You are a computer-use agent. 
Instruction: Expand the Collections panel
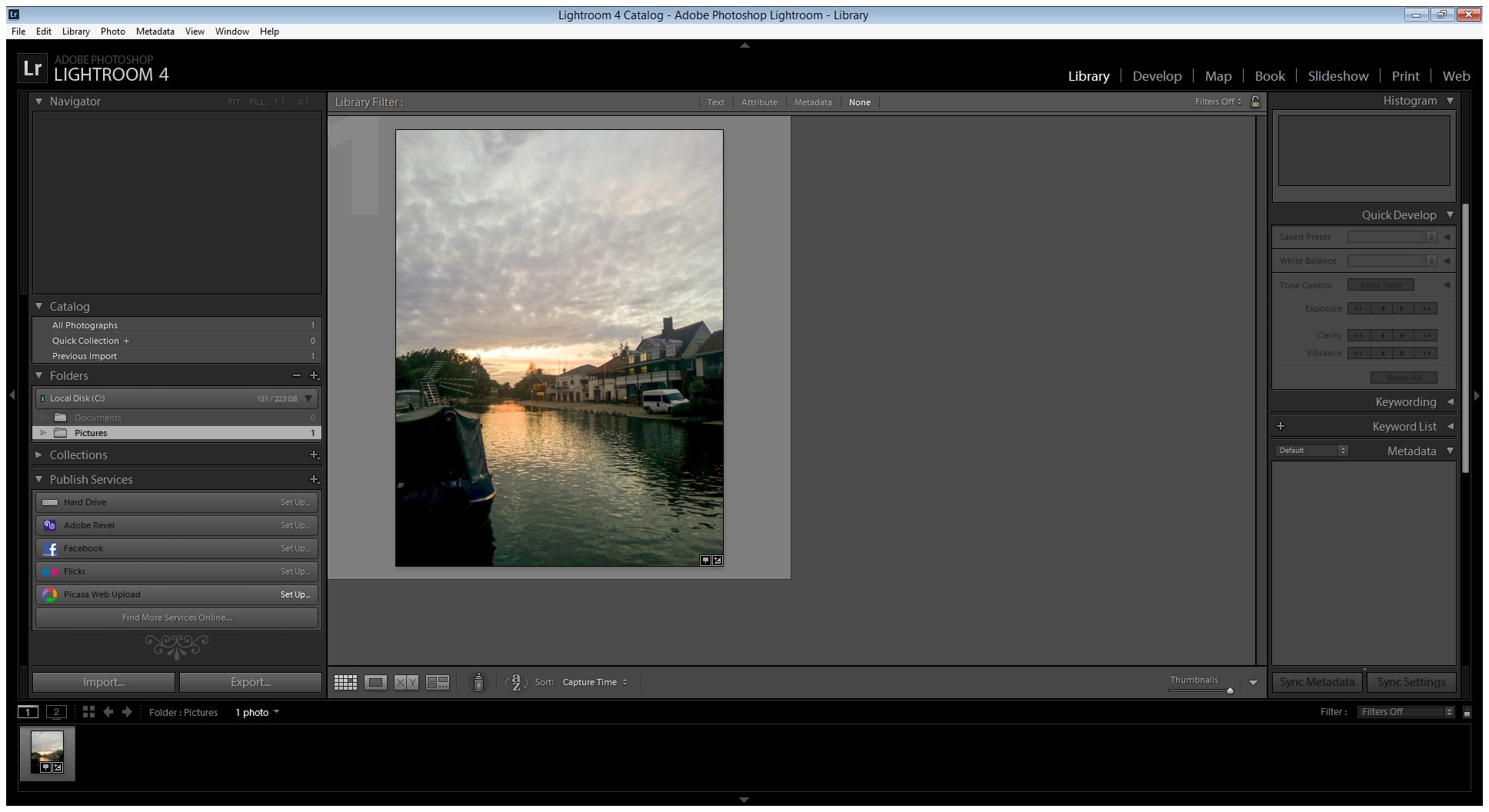tap(39, 455)
